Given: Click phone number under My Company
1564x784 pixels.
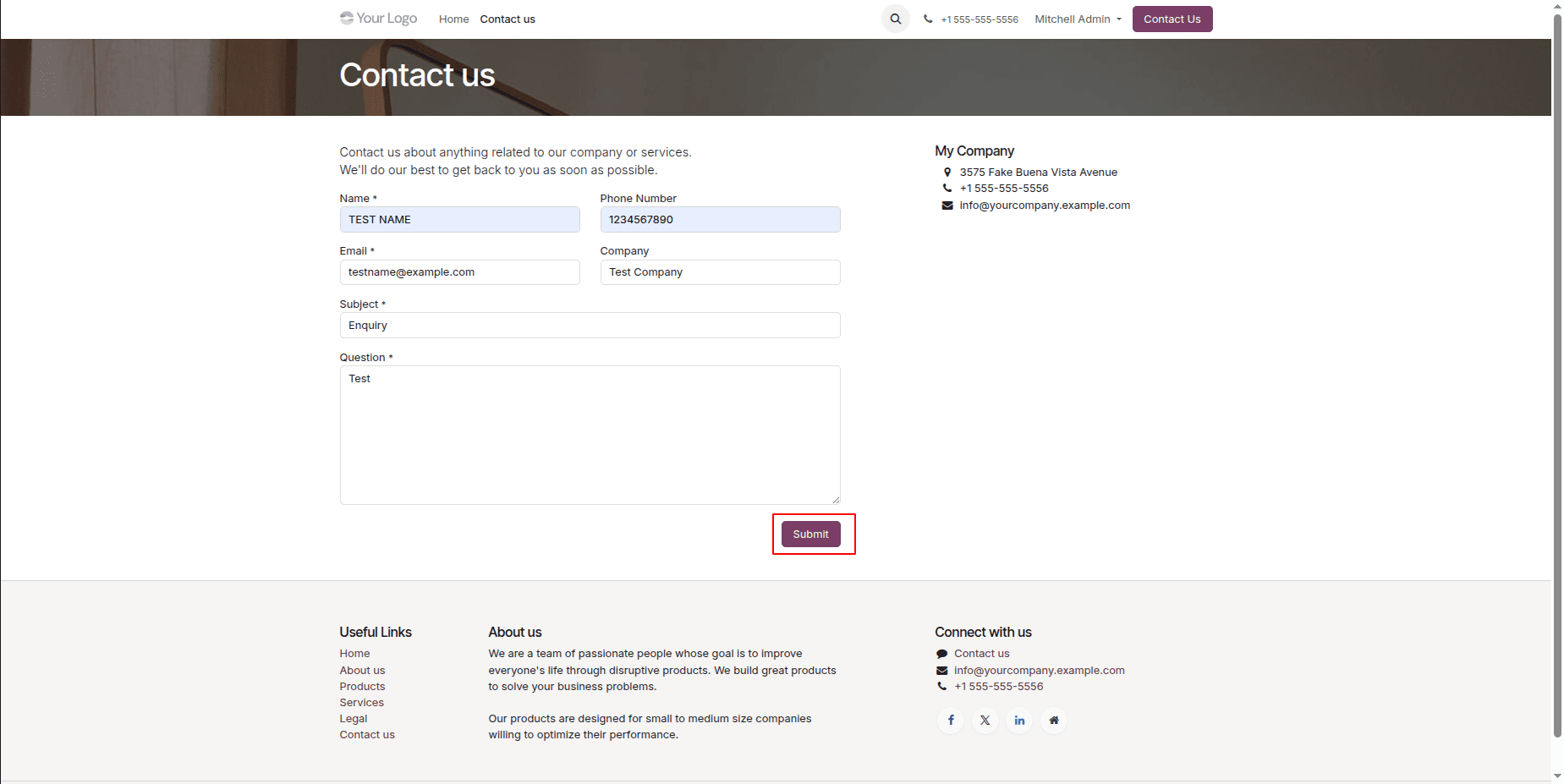Looking at the screenshot, I should [1004, 189].
